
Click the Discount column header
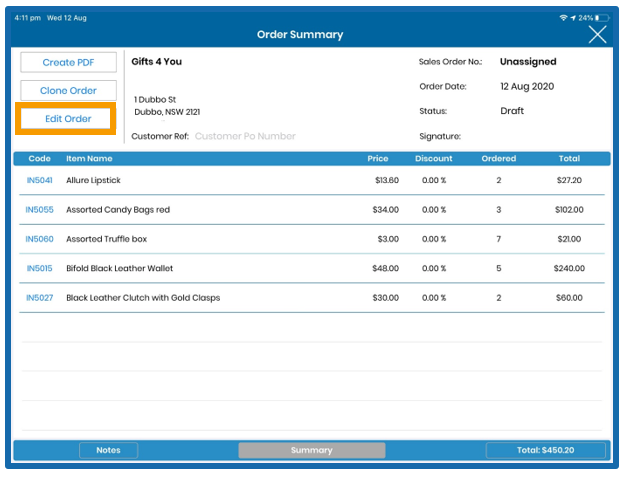tap(433, 159)
